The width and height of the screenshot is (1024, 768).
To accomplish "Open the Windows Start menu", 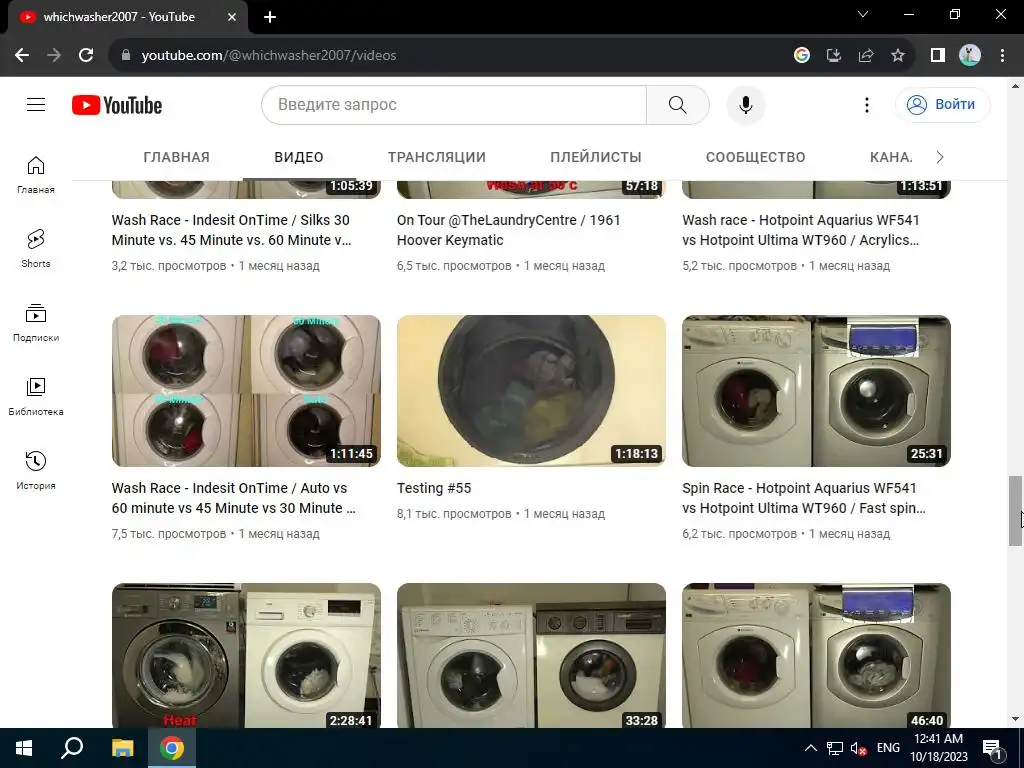I will point(24,748).
